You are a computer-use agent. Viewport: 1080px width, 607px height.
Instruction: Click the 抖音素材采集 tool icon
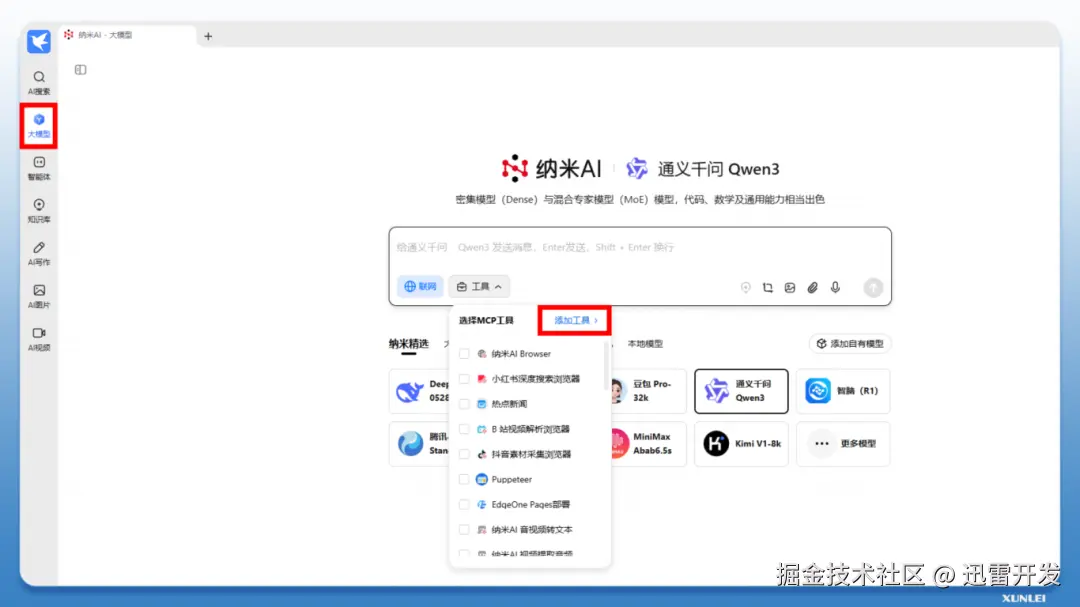[x=481, y=454]
